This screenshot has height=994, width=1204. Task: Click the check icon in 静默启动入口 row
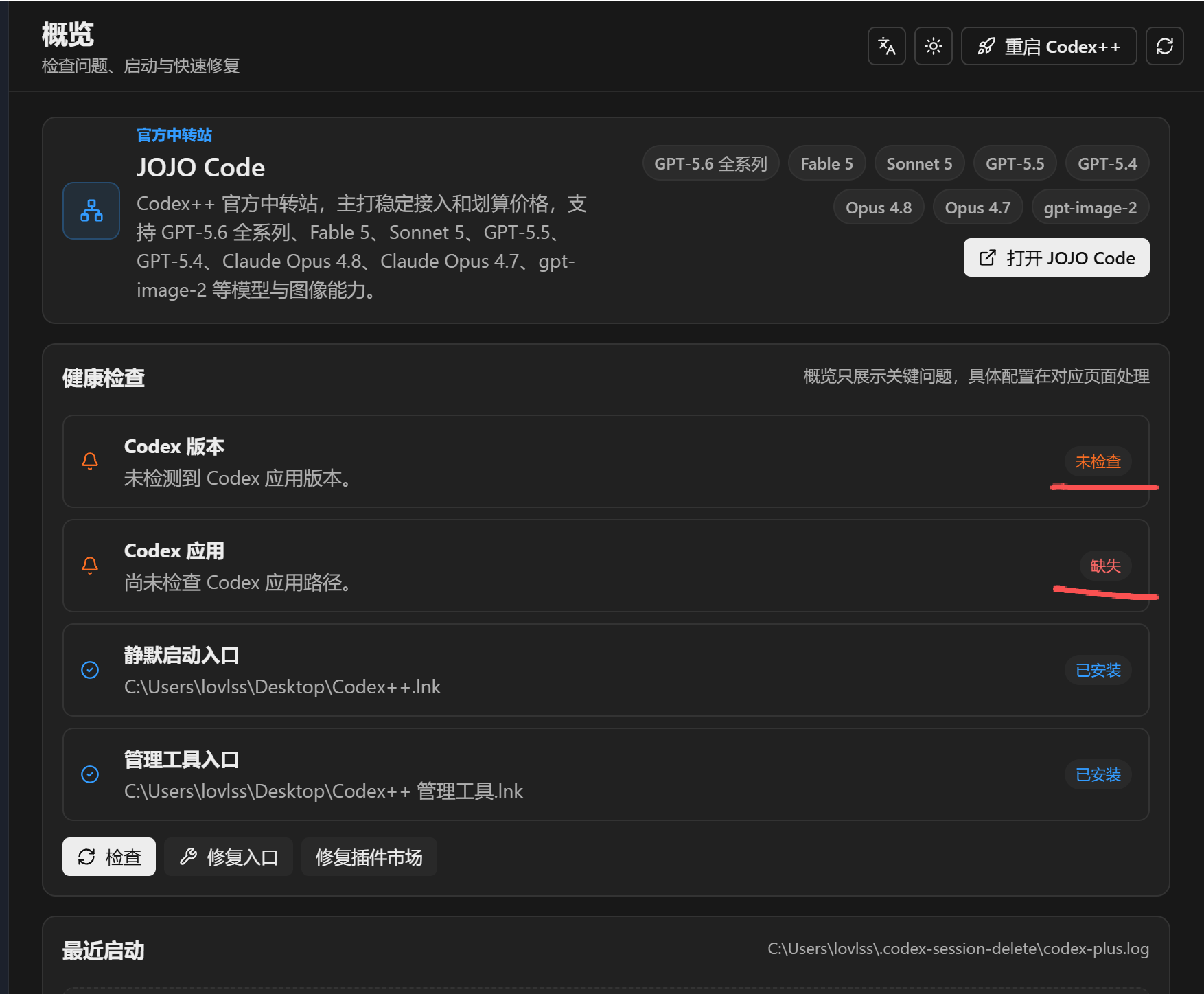(x=90, y=670)
